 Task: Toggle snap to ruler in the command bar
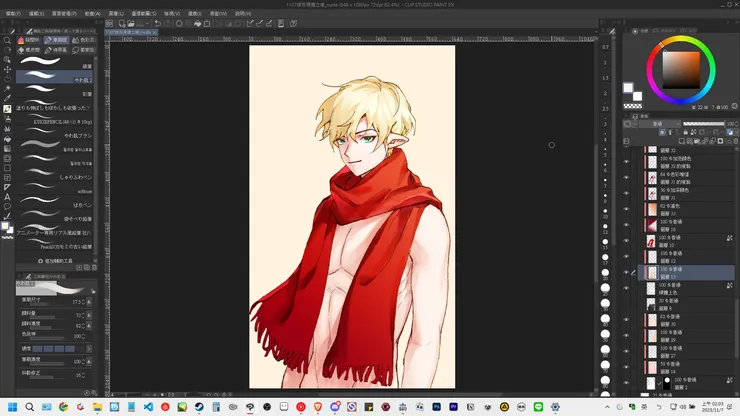[x=250, y=23]
